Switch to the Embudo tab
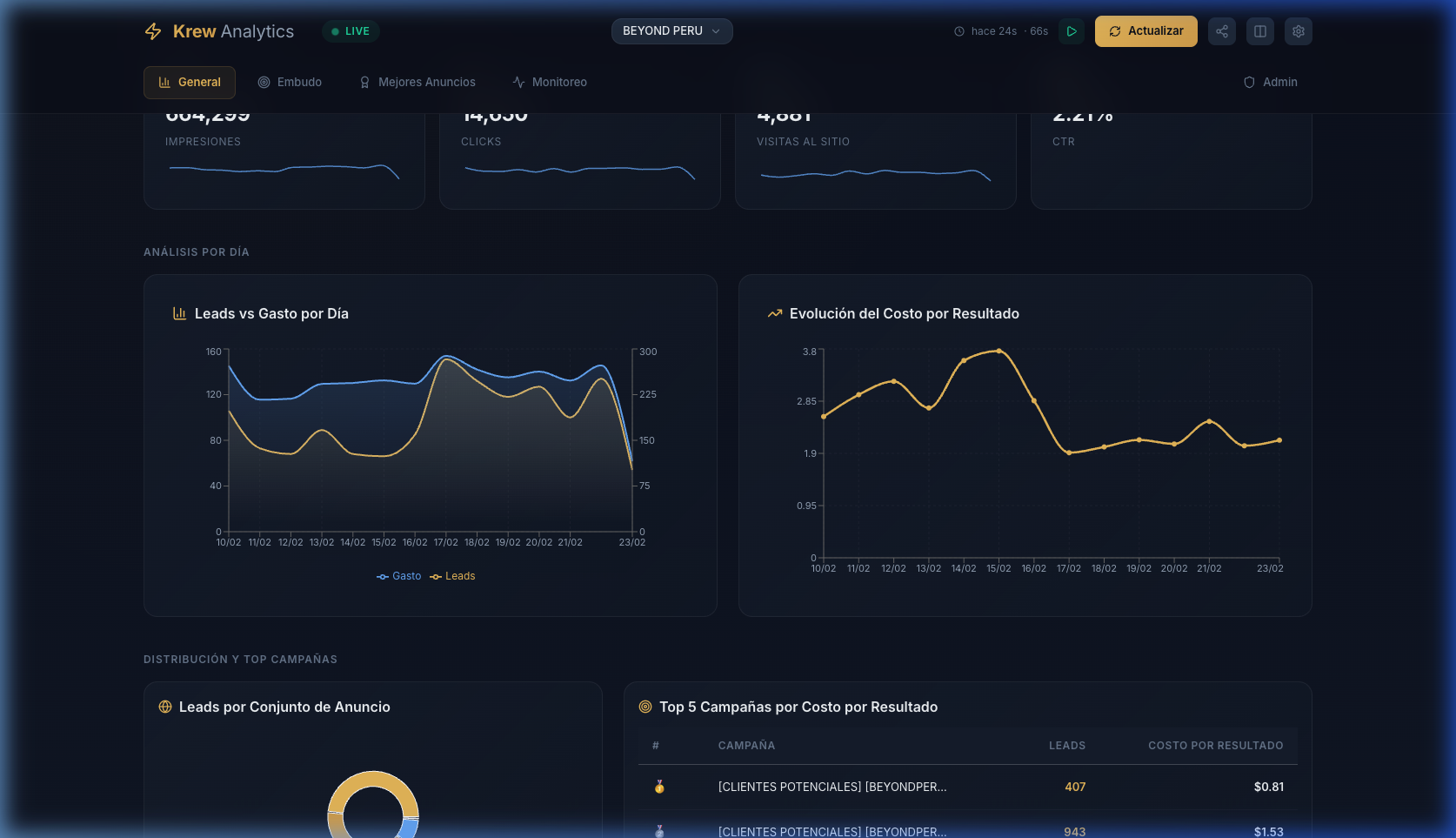The height and width of the screenshot is (838, 1456). pos(290,82)
